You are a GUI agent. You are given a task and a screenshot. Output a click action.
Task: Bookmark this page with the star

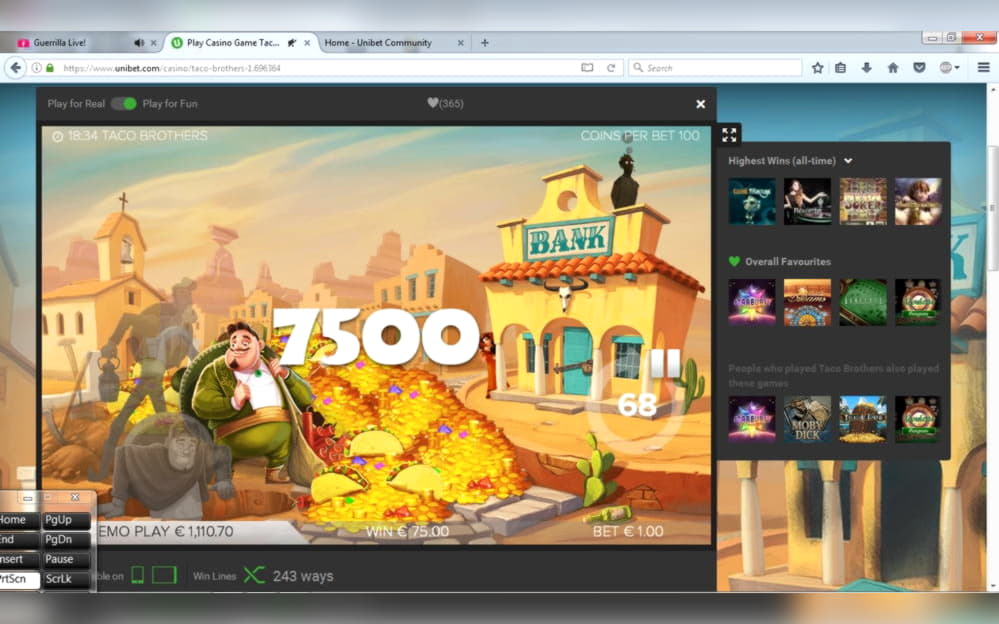tap(817, 68)
